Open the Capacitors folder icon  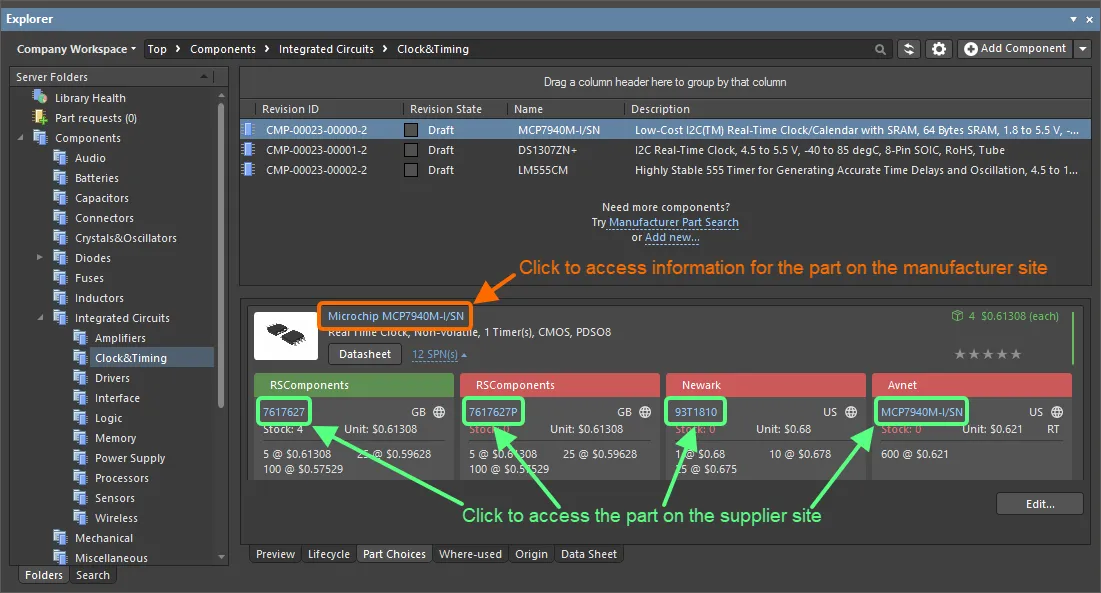(x=60, y=197)
